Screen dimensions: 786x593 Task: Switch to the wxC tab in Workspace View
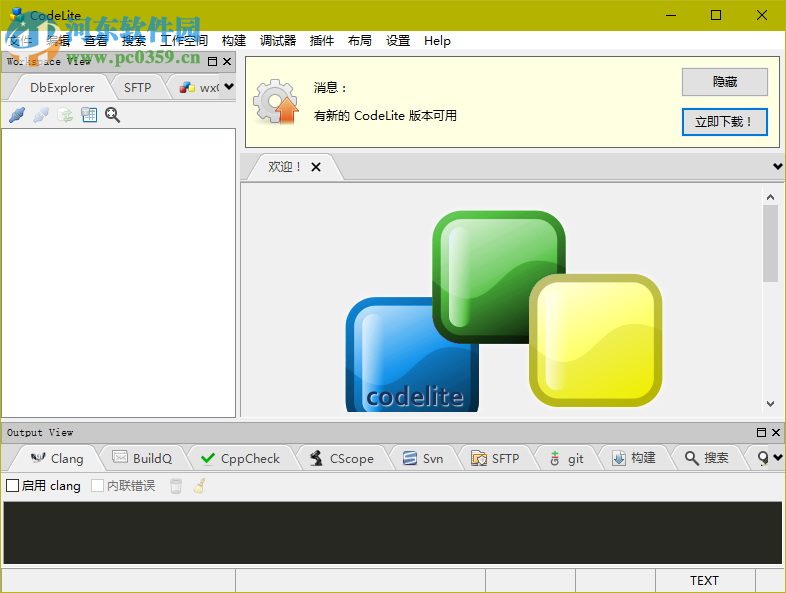[x=200, y=88]
